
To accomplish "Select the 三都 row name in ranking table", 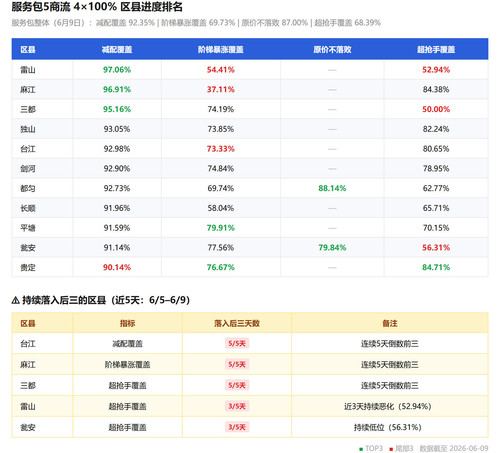I will (x=28, y=109).
